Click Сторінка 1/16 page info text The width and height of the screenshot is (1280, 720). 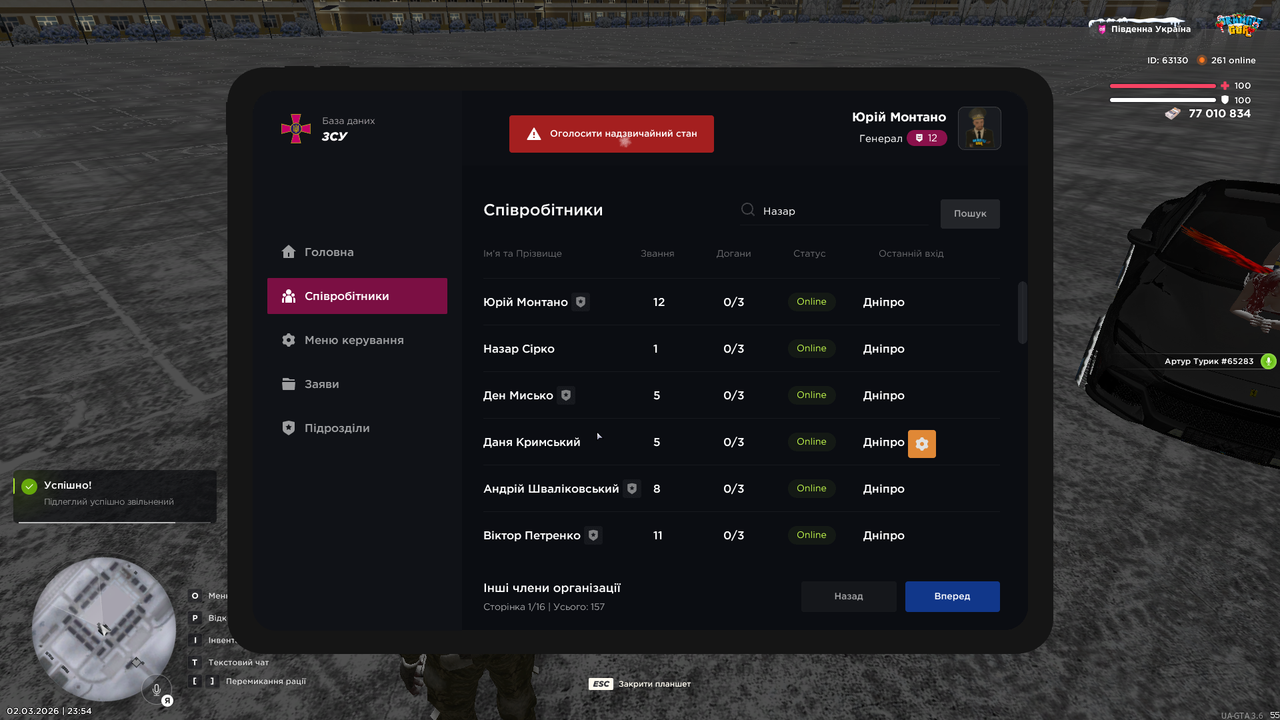[544, 607]
